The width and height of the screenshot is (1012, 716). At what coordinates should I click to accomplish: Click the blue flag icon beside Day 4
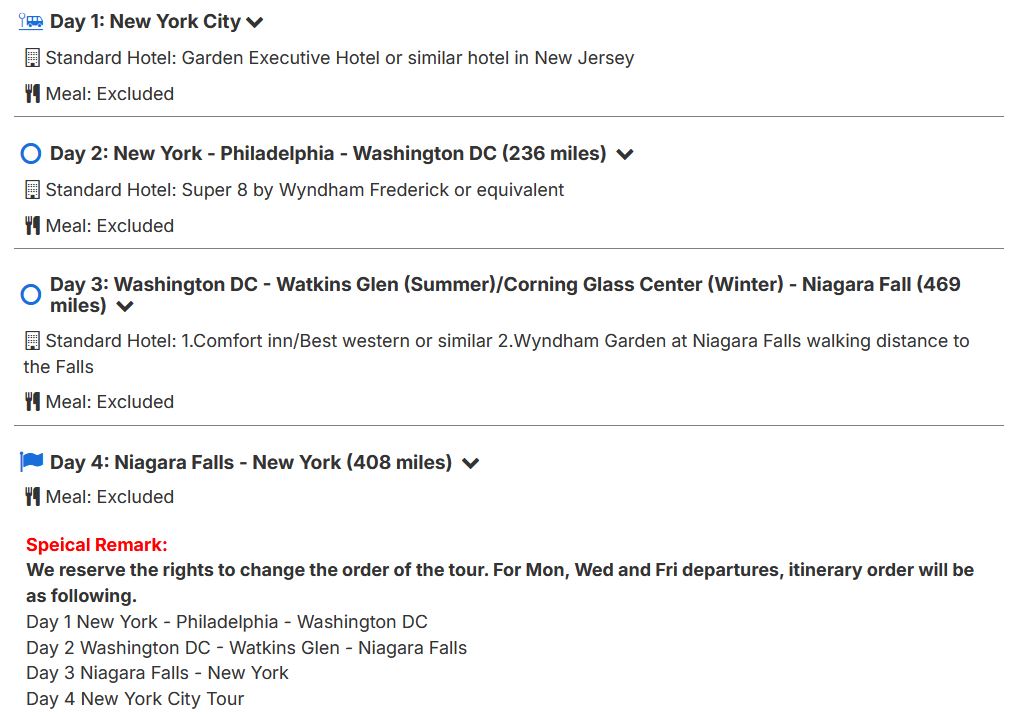tap(32, 462)
